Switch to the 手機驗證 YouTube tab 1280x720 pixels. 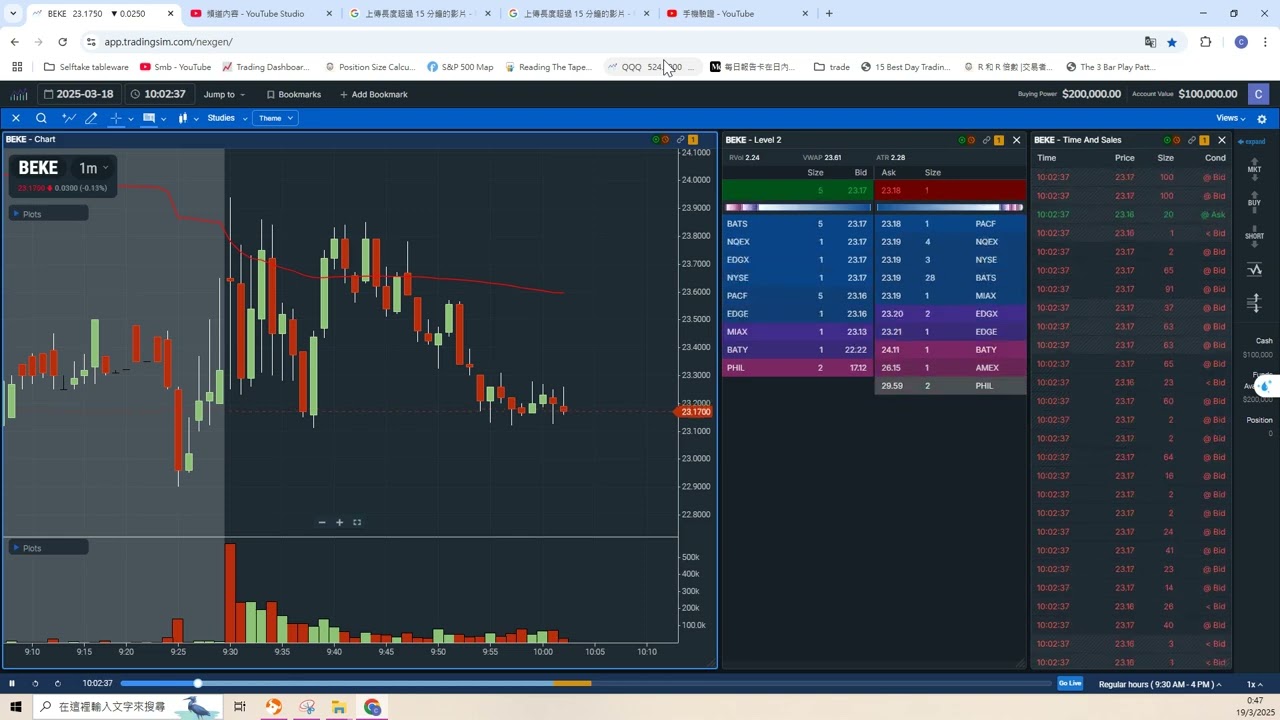click(x=738, y=14)
